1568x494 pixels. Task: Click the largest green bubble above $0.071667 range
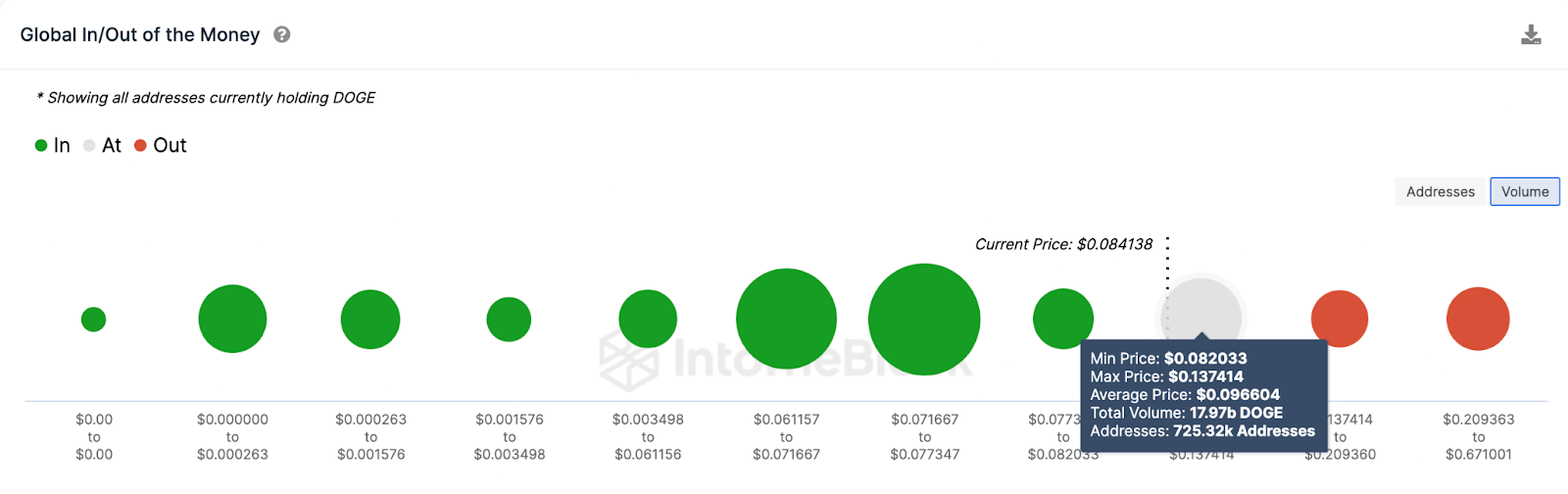pos(924,319)
